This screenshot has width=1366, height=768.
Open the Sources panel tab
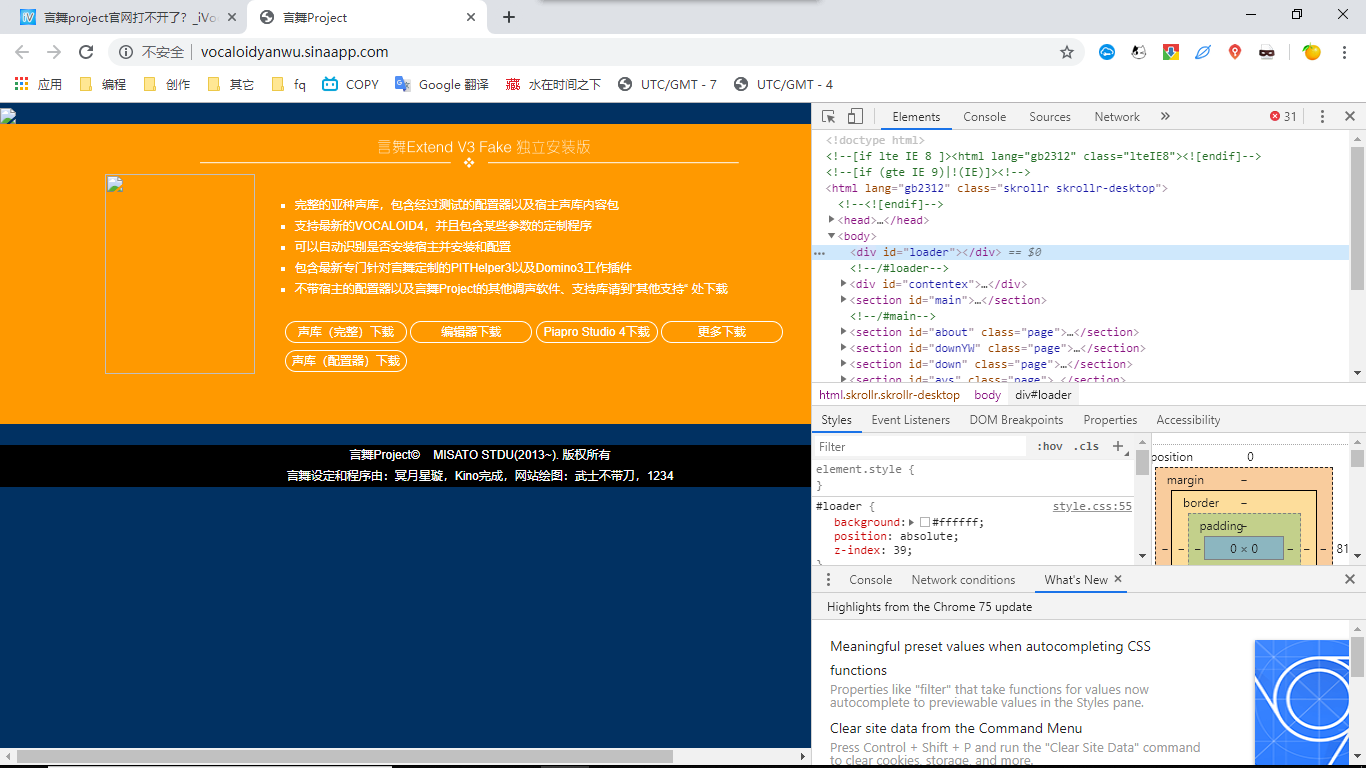1050,117
